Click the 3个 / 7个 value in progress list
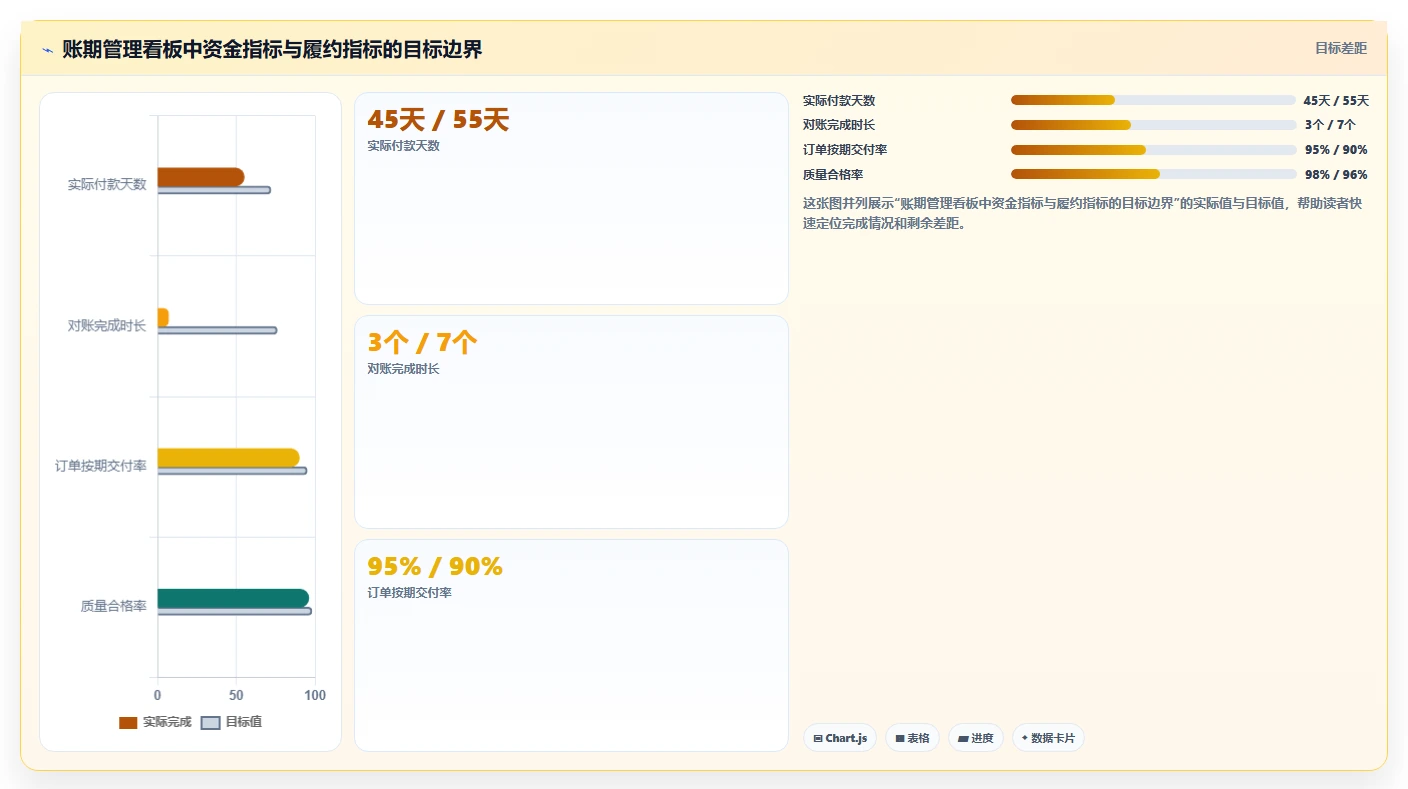 [1330, 125]
